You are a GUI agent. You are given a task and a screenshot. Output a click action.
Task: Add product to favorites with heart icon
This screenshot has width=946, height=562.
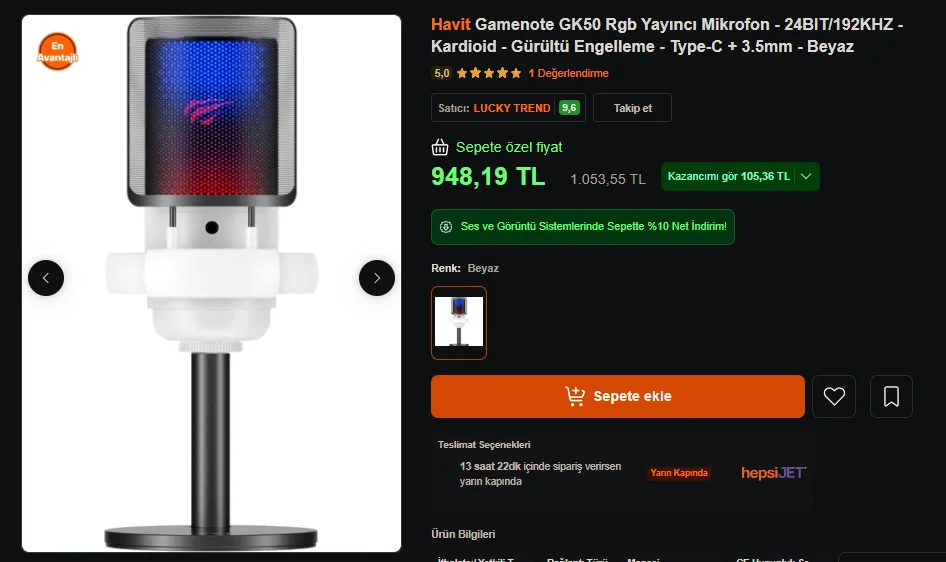(834, 396)
